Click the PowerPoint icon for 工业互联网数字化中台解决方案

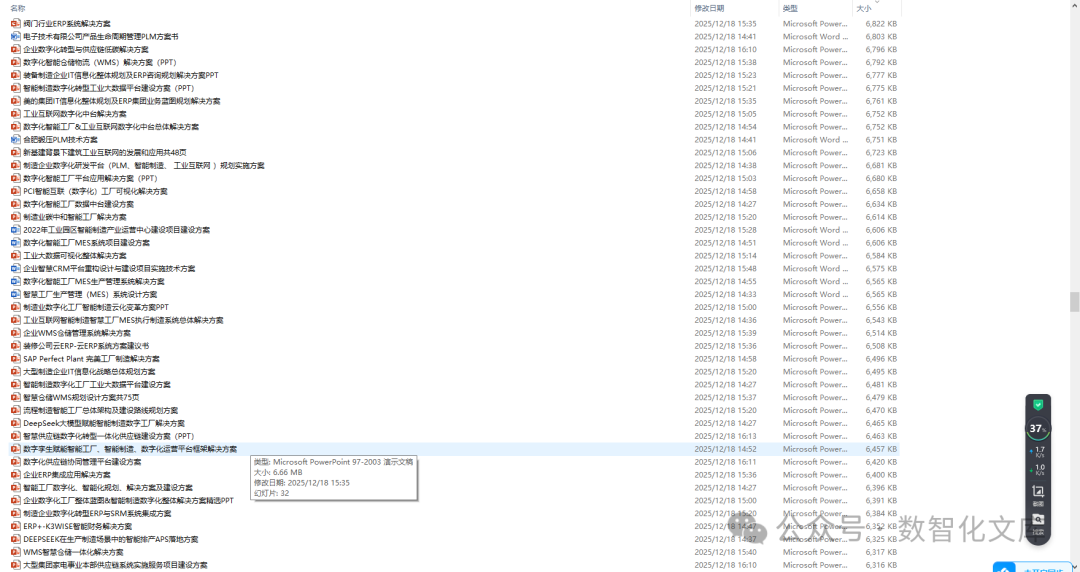click(x=16, y=114)
